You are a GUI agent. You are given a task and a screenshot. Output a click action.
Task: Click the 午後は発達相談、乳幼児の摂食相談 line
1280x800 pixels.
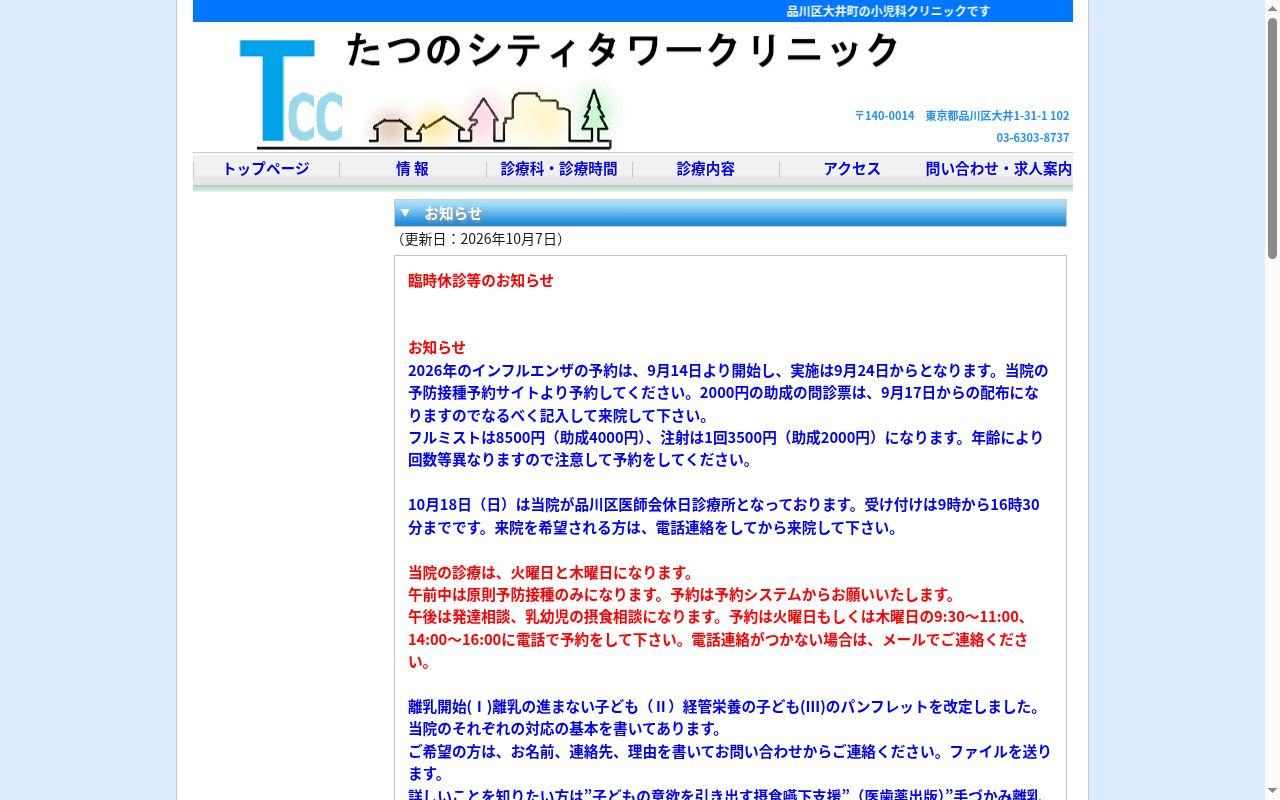coord(720,639)
